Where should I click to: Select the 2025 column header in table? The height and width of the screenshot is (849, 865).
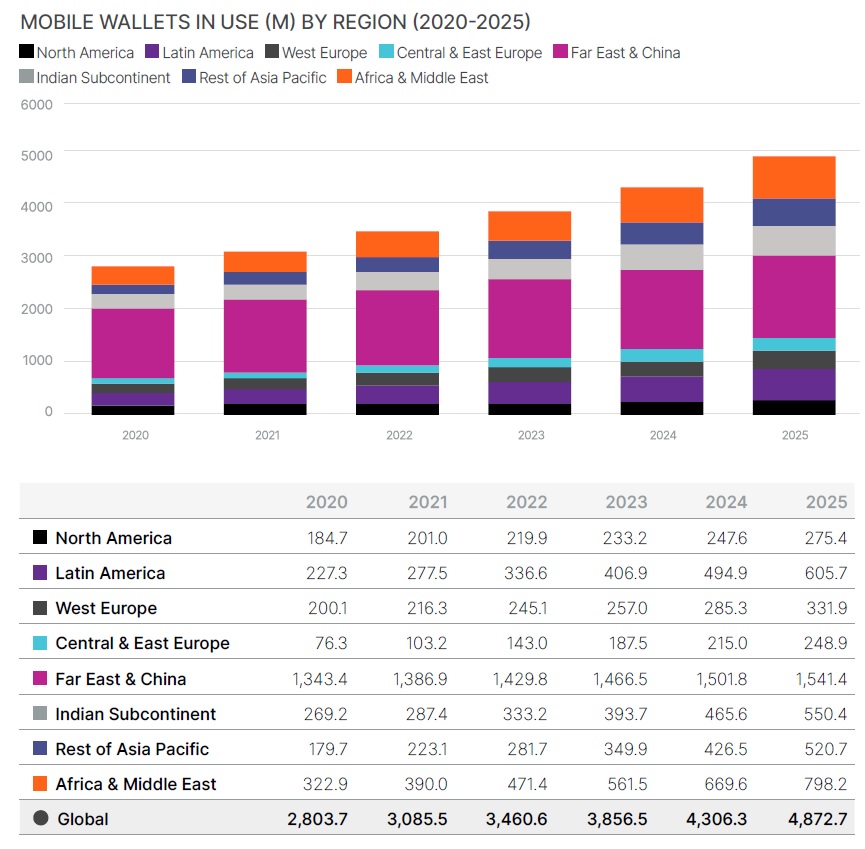826,502
